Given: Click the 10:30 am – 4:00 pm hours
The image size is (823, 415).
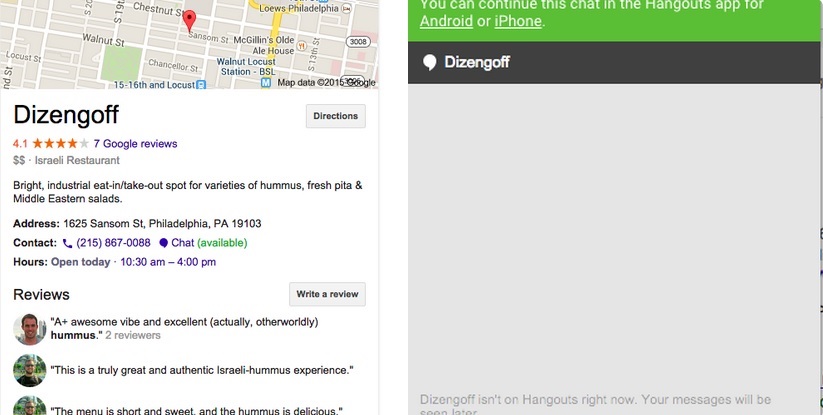Looking at the screenshot, I should pyautogui.click(x=168, y=262).
